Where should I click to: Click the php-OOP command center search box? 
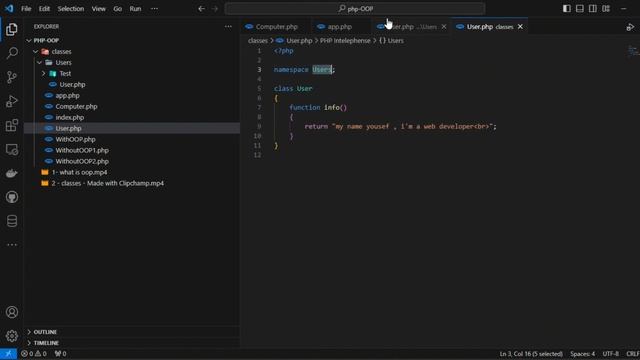coord(355,9)
